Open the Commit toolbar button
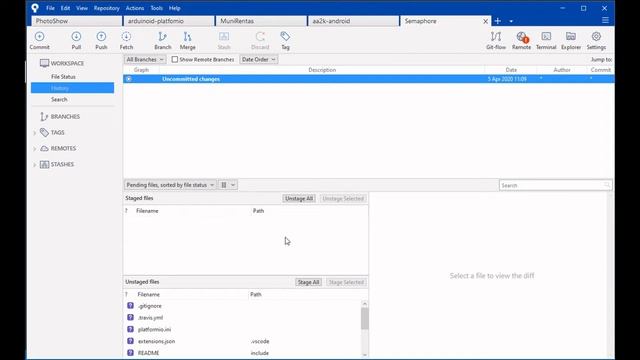The height and width of the screenshot is (360, 640). [x=40, y=40]
